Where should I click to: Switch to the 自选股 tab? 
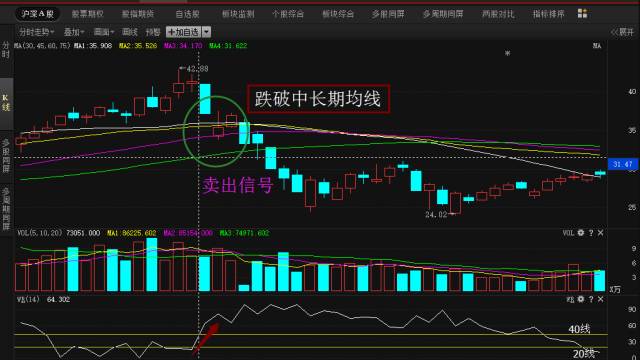[x=187, y=14]
